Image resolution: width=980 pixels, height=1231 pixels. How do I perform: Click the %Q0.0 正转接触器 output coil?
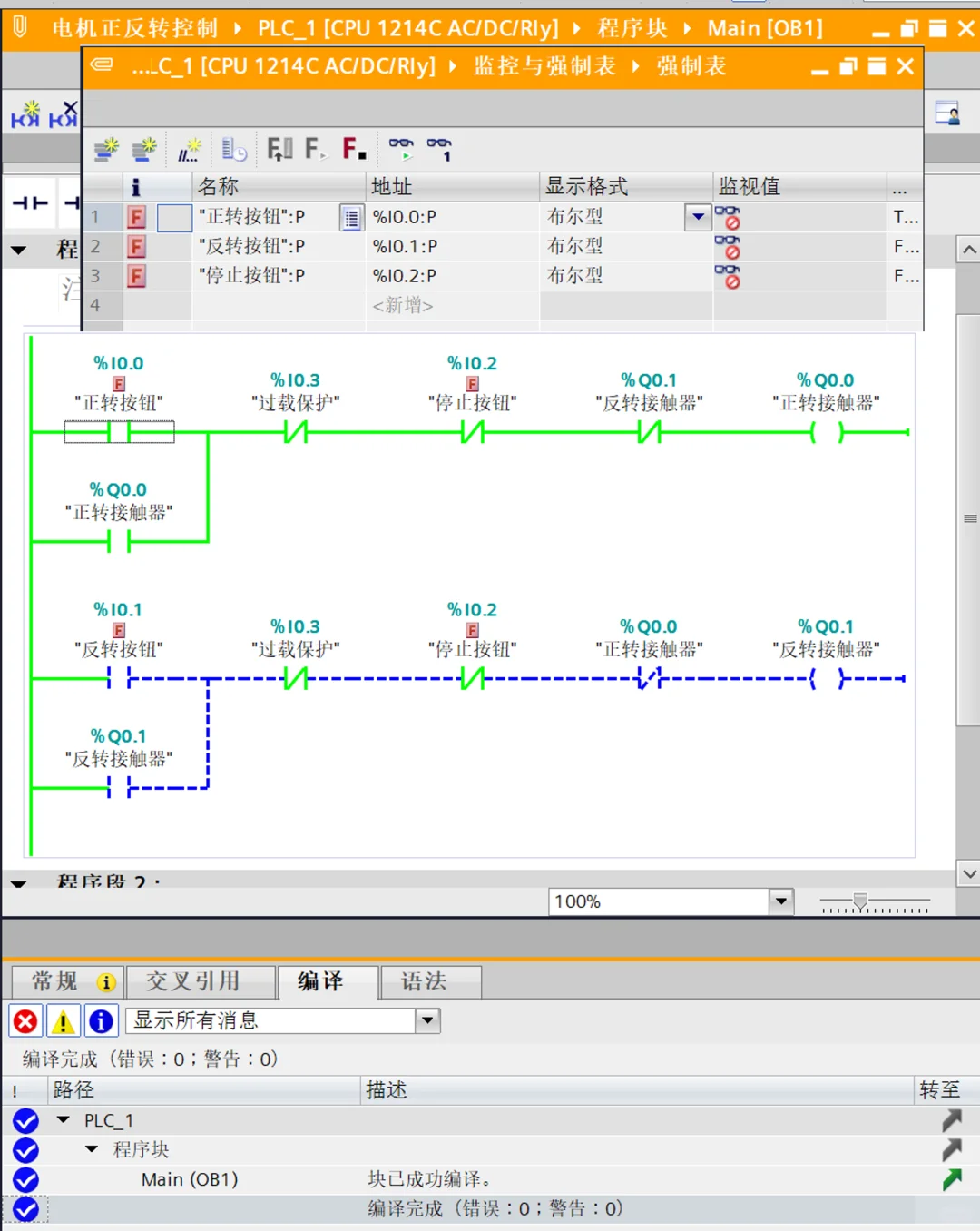pyautogui.click(x=827, y=433)
